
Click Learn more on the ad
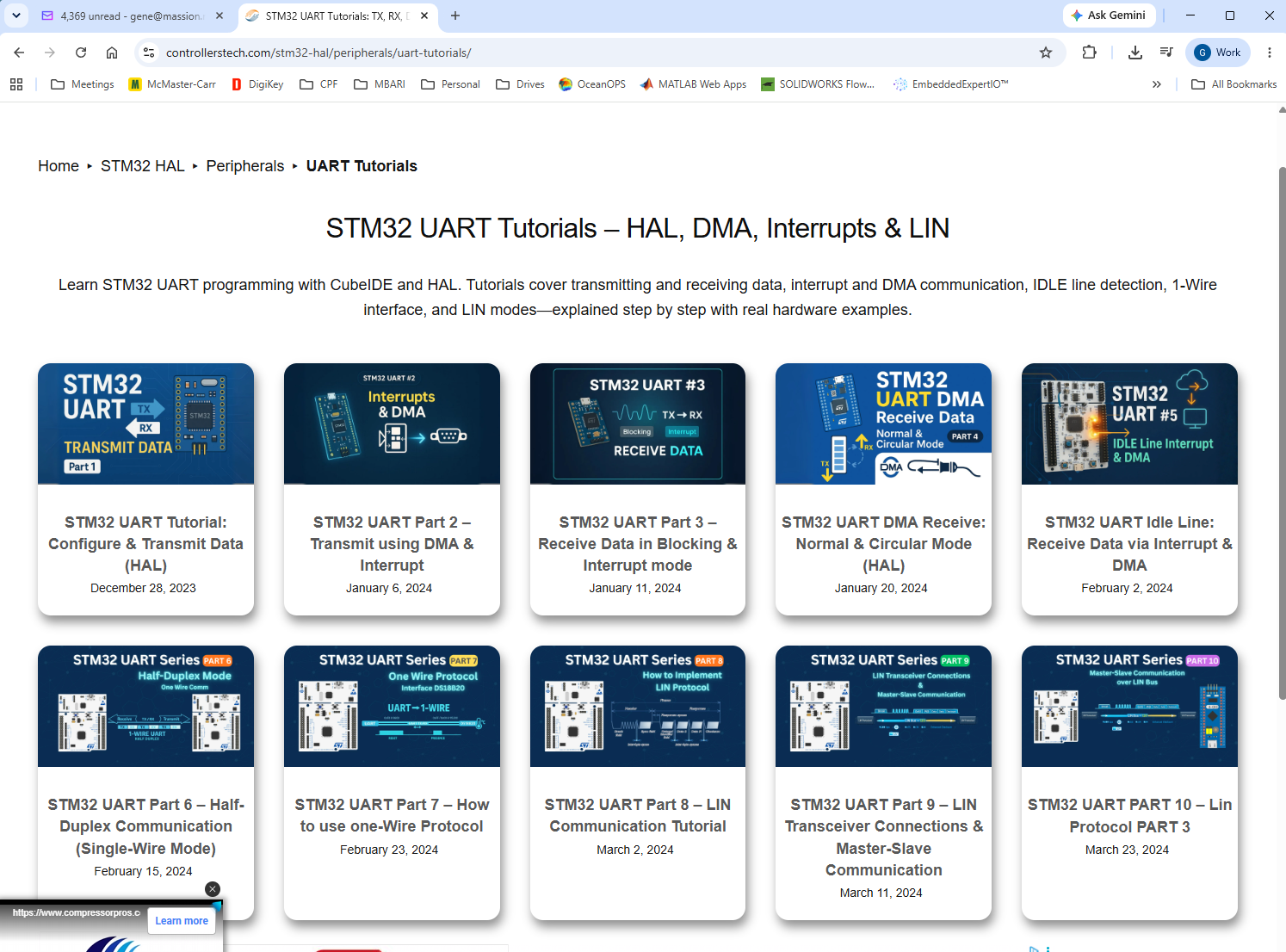182,921
